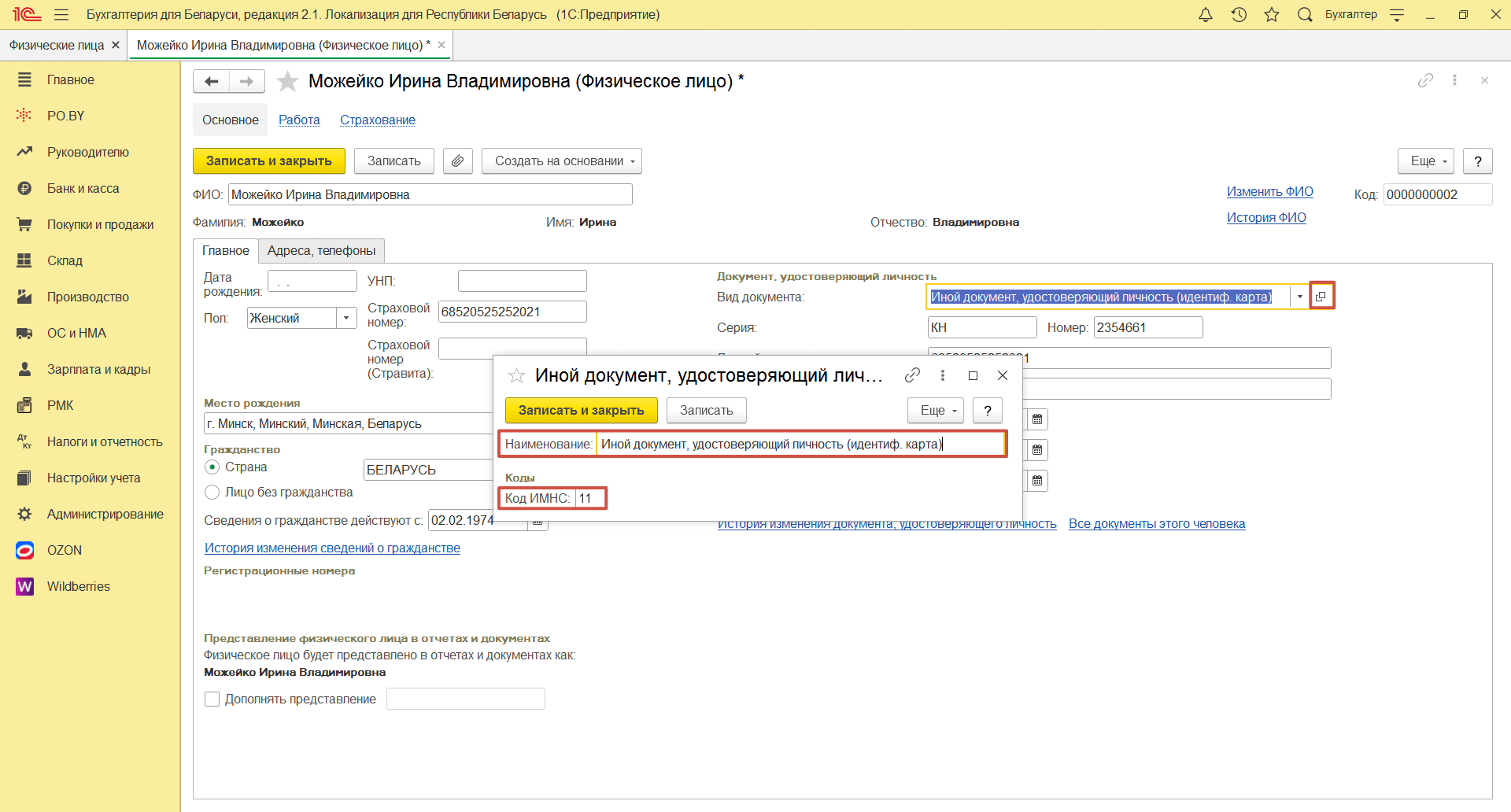Open the Изменить ФИО link
The image size is (1511, 812).
[x=1269, y=191]
